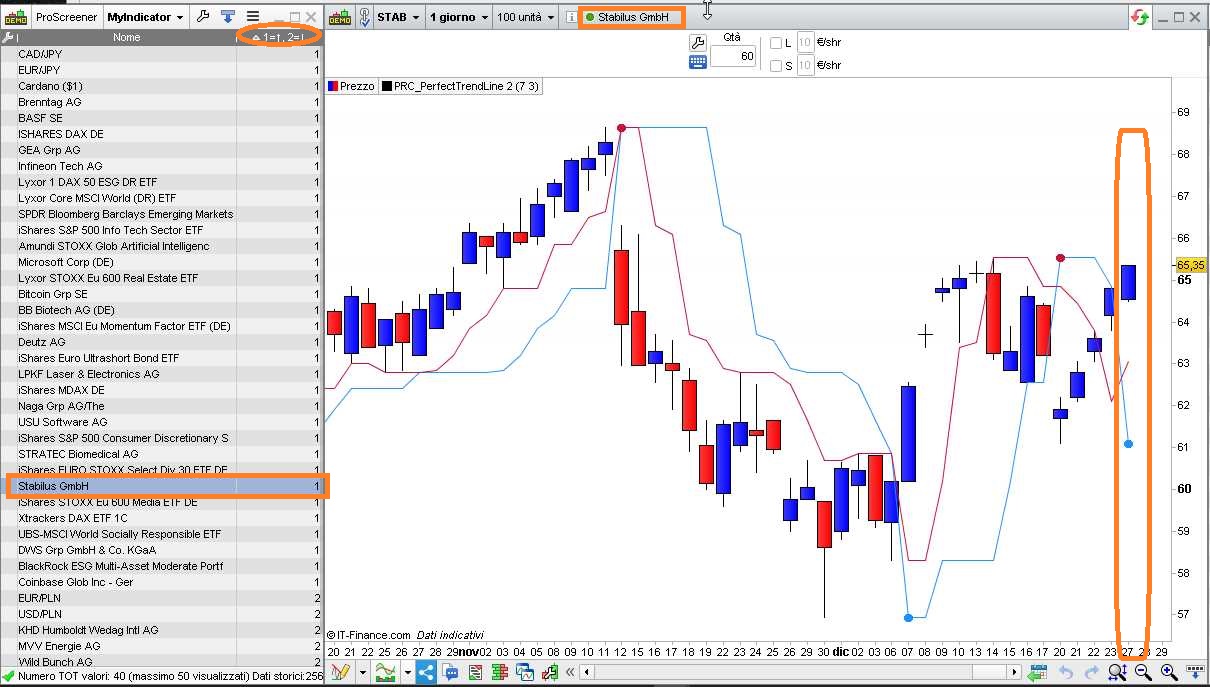Click the red-green refresh icon in chart header
The width and height of the screenshot is (1210, 687).
point(1140,17)
